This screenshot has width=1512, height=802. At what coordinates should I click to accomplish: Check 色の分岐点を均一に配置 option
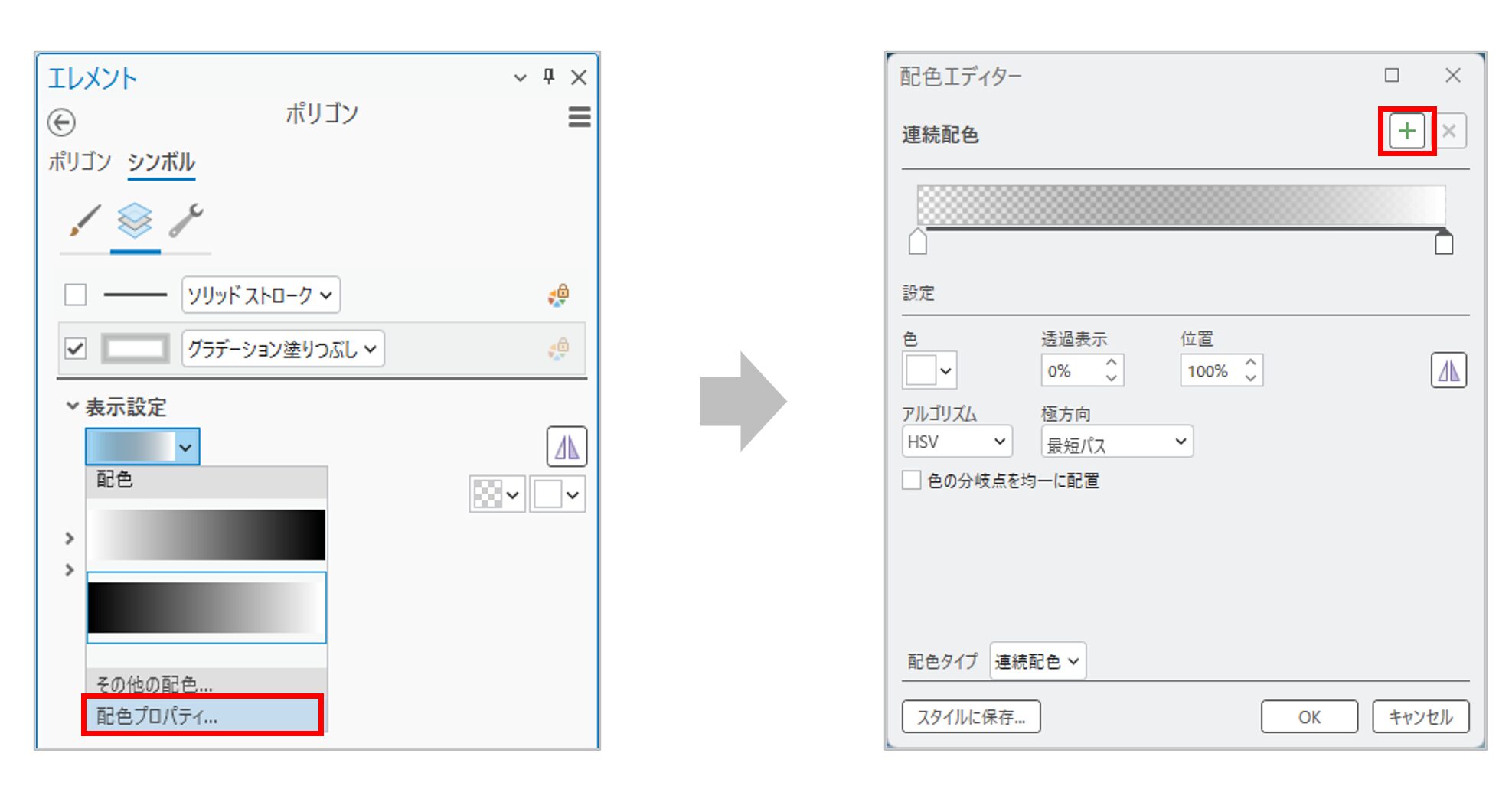(911, 481)
